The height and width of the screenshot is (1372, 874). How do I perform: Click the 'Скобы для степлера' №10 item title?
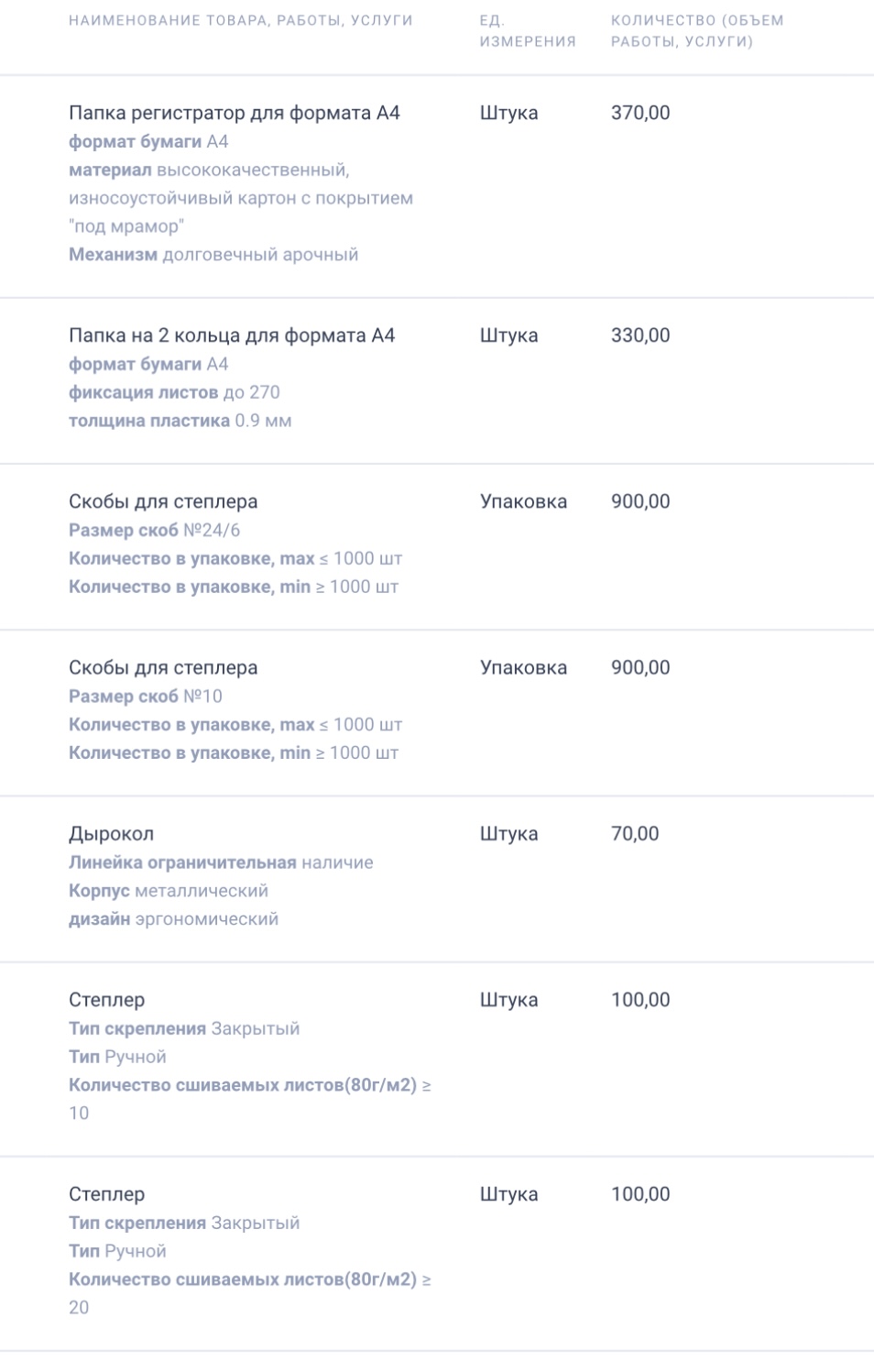coord(163,667)
